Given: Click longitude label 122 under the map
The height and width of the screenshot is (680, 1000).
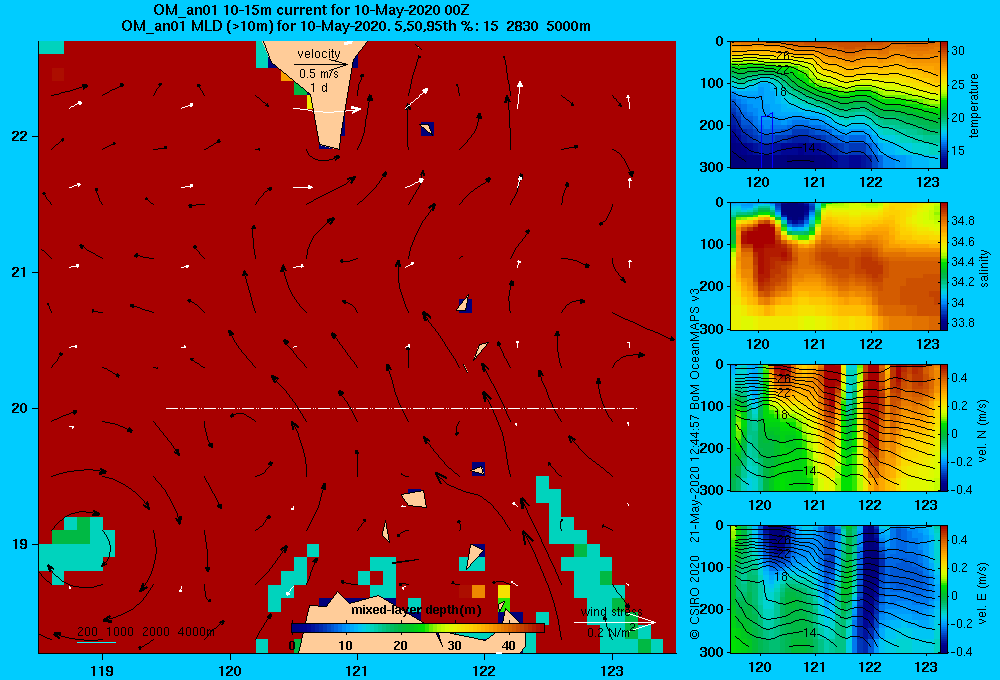Looking at the screenshot, I should pyautogui.click(x=485, y=670).
